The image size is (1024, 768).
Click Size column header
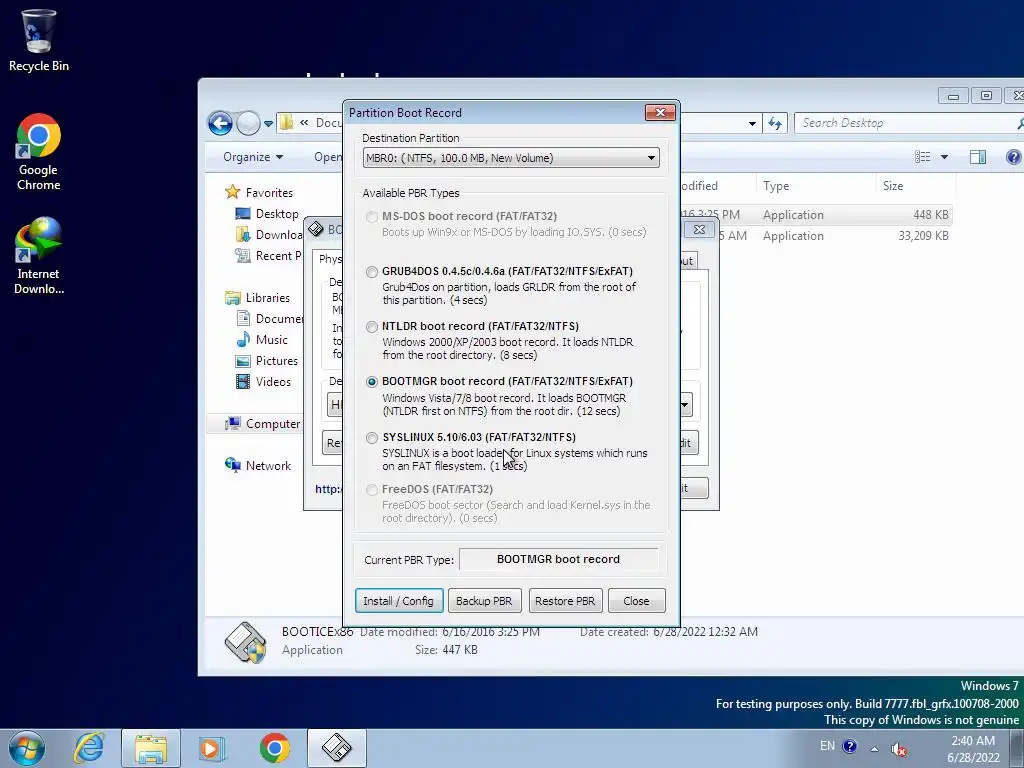pos(914,186)
